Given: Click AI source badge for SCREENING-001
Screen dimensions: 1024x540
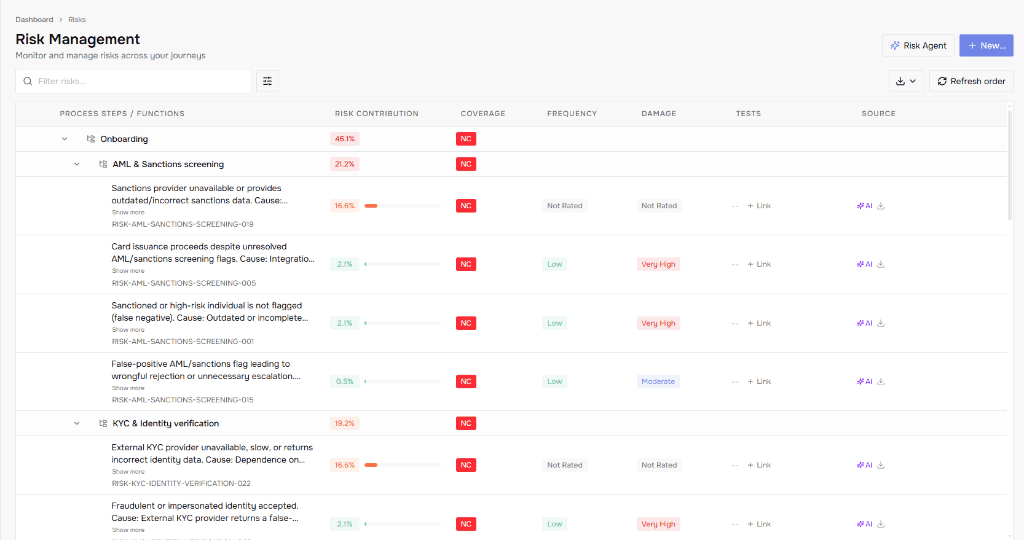Looking at the screenshot, I should 864,323.
